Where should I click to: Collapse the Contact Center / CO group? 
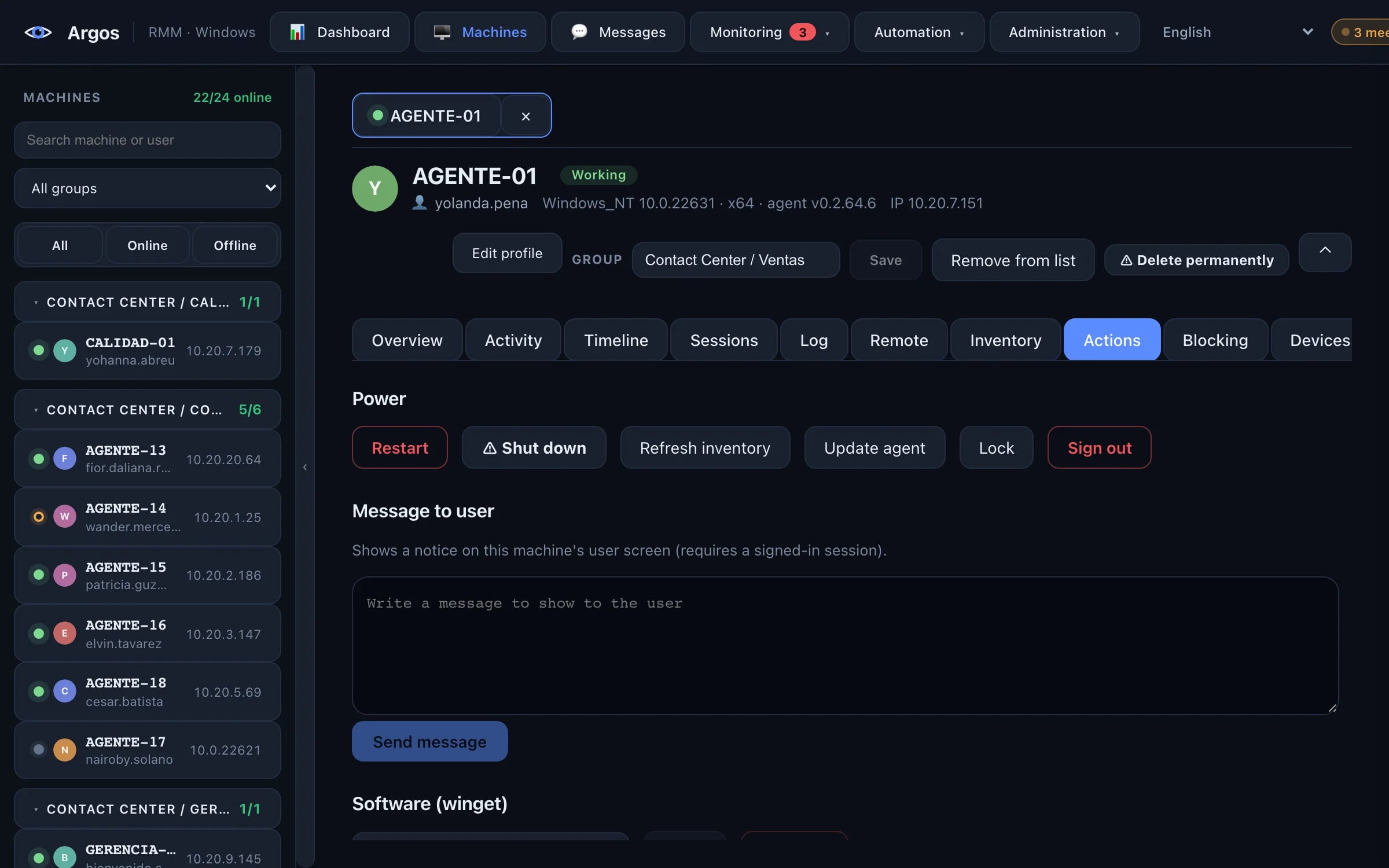(148, 410)
